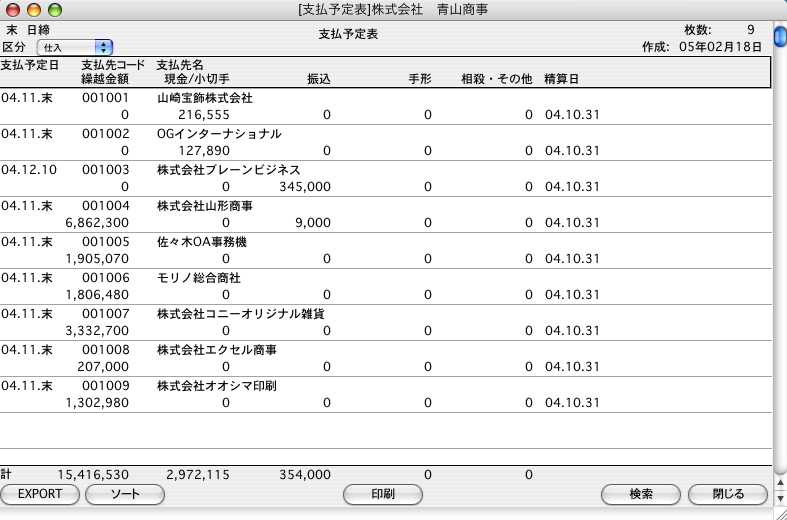Select the モリノ総合商社 row
787x520 pixels.
point(199,277)
